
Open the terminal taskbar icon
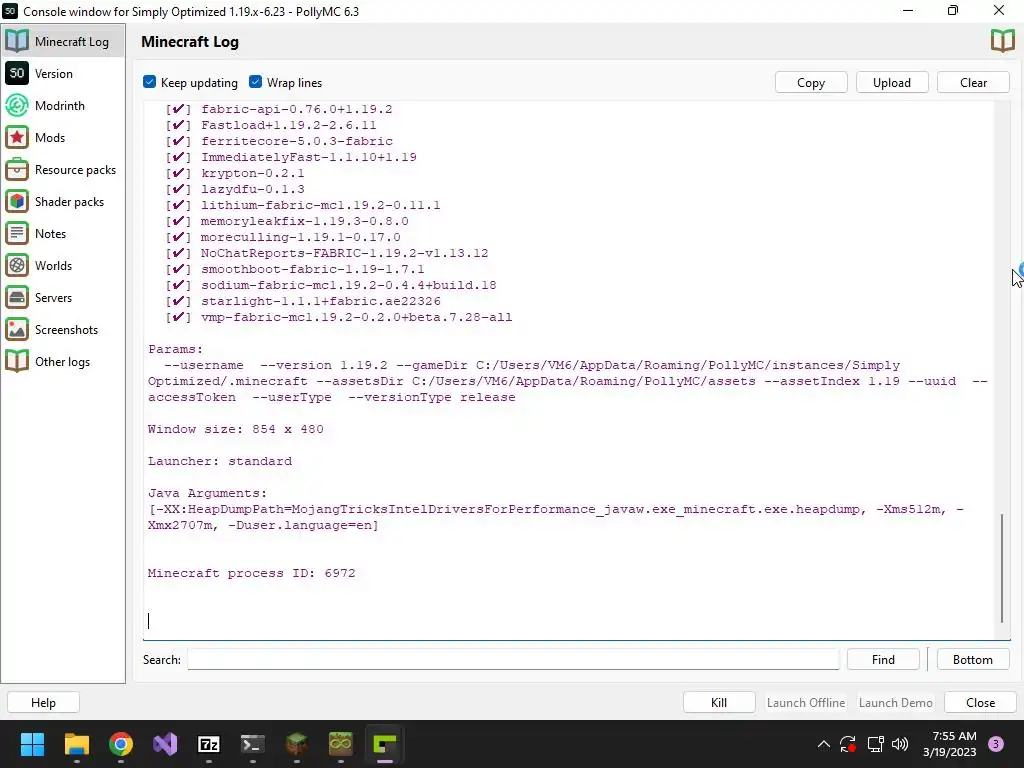(x=253, y=744)
